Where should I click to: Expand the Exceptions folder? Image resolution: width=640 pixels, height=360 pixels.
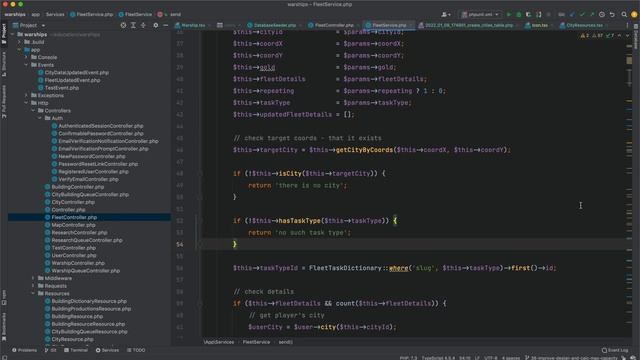[26, 96]
